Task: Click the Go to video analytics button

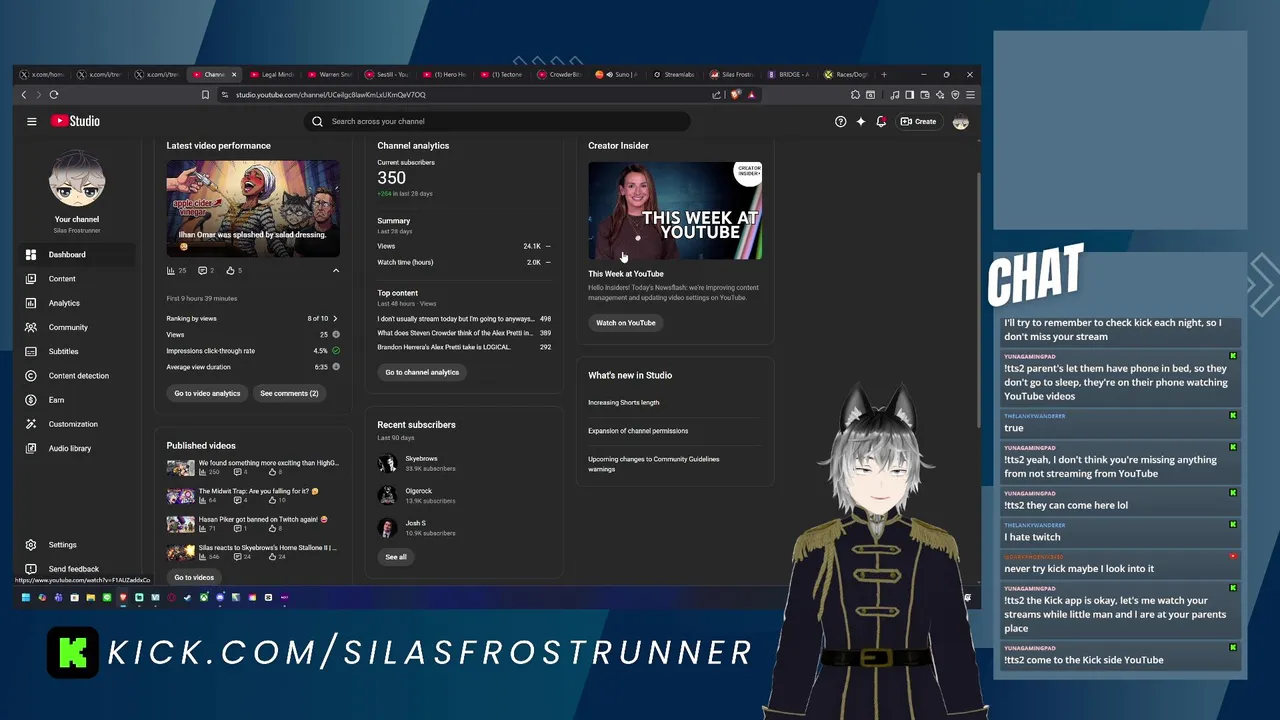Action: (x=207, y=394)
